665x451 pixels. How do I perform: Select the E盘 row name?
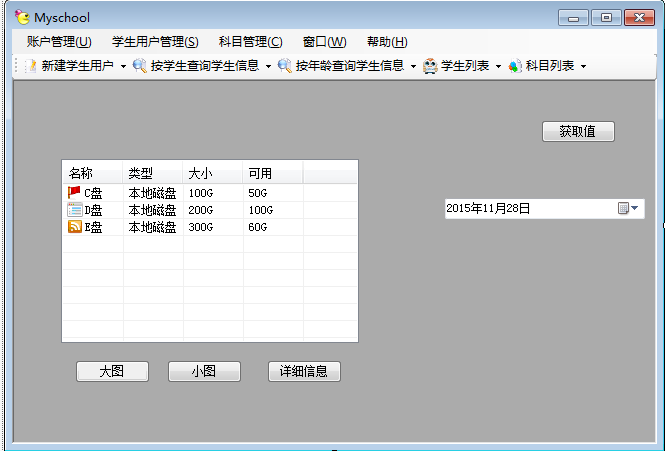pyautogui.click(x=93, y=227)
